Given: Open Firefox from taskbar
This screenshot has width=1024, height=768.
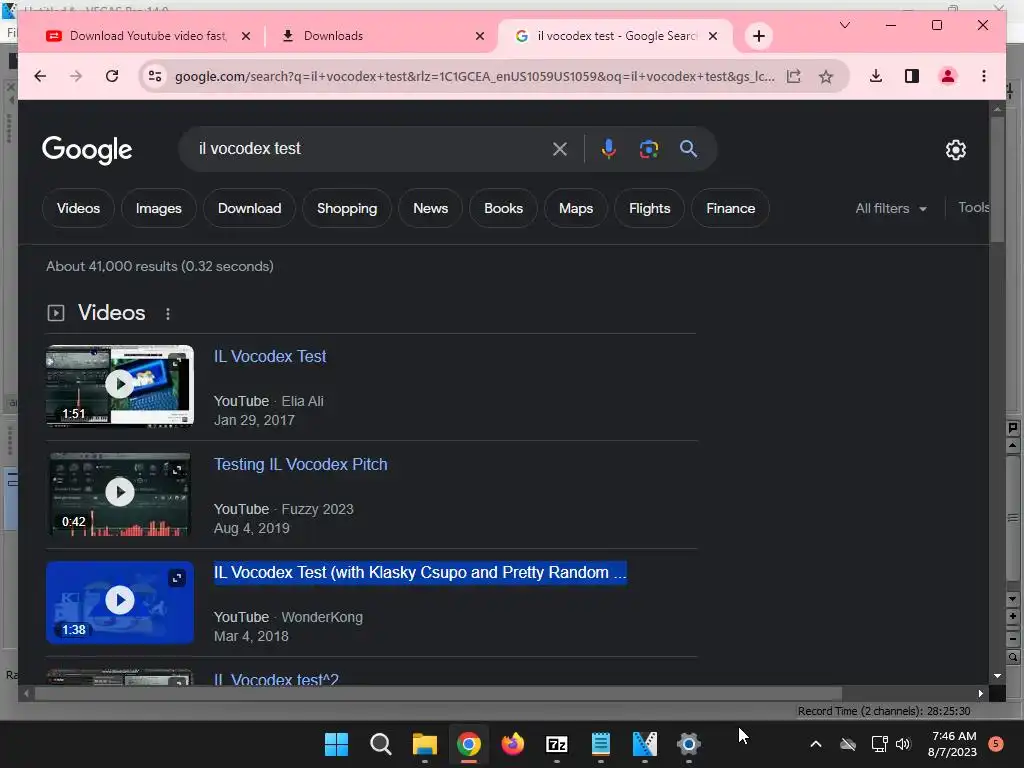Looking at the screenshot, I should pos(513,744).
